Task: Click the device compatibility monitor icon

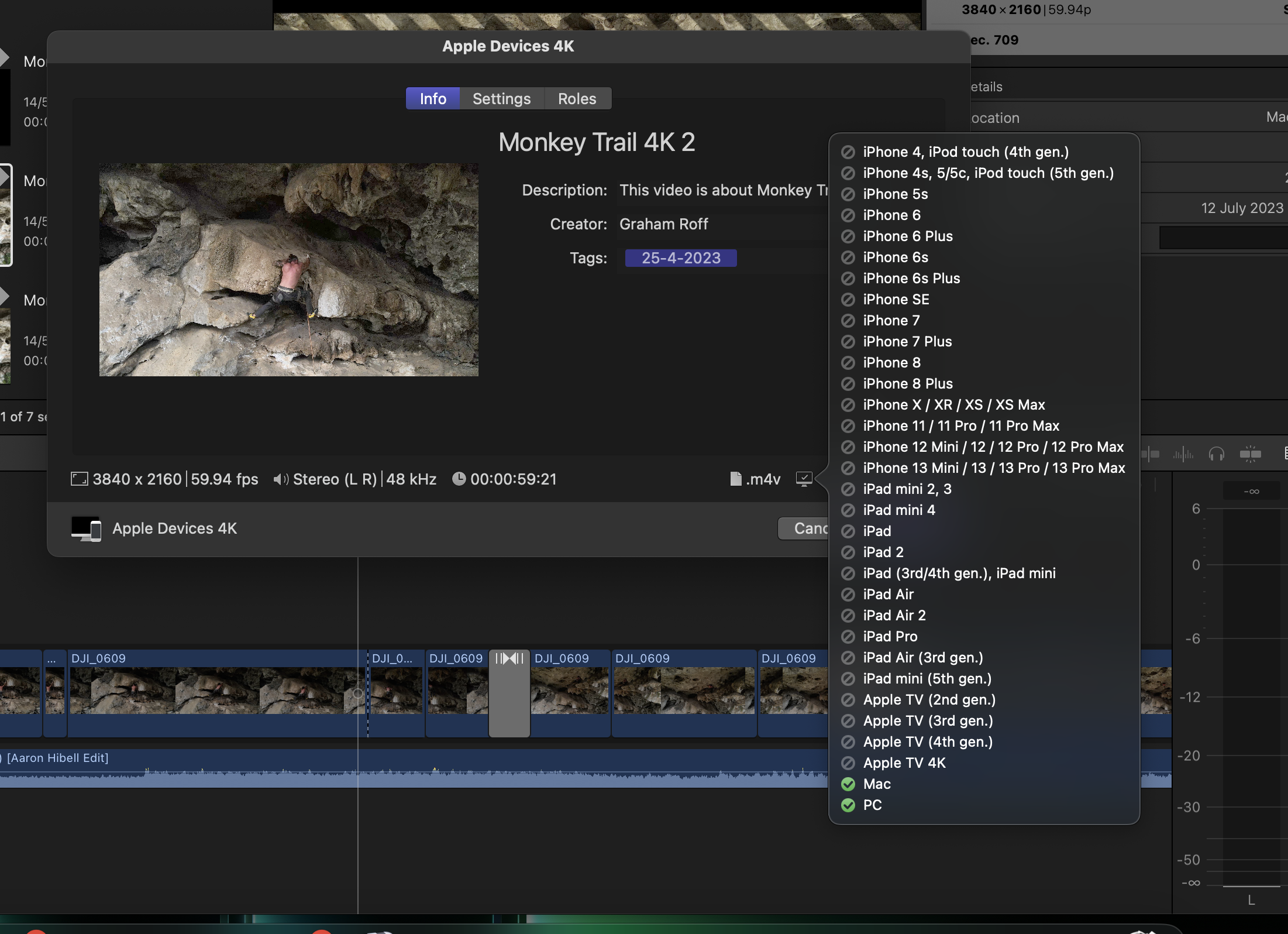Action: click(x=804, y=479)
